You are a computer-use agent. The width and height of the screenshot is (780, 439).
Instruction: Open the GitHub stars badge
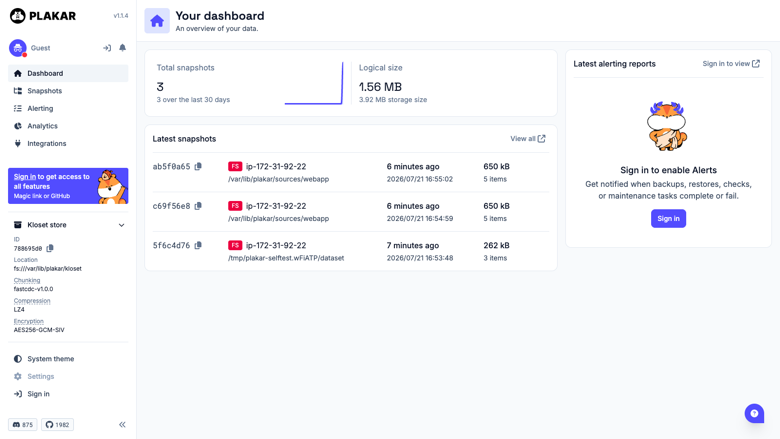click(57, 425)
